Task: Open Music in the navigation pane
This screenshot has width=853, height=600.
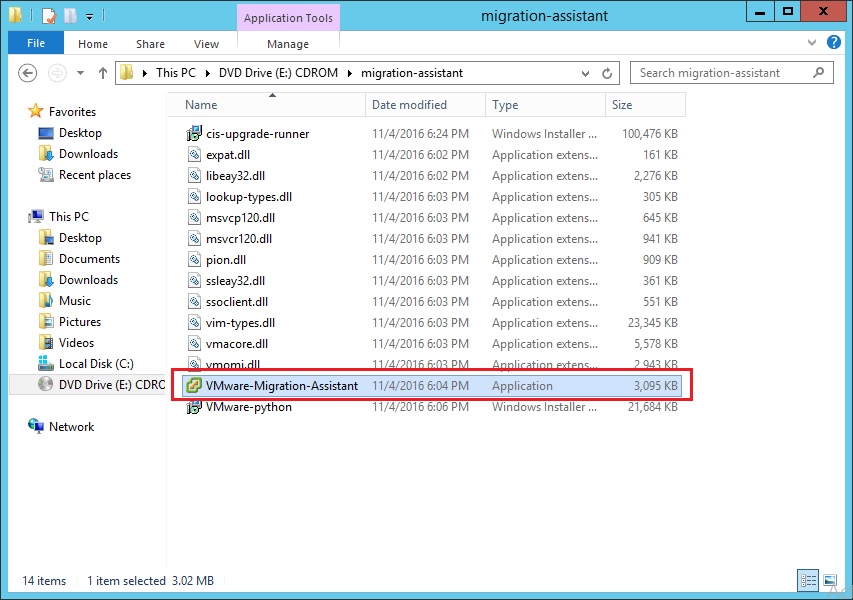Action: (x=75, y=301)
